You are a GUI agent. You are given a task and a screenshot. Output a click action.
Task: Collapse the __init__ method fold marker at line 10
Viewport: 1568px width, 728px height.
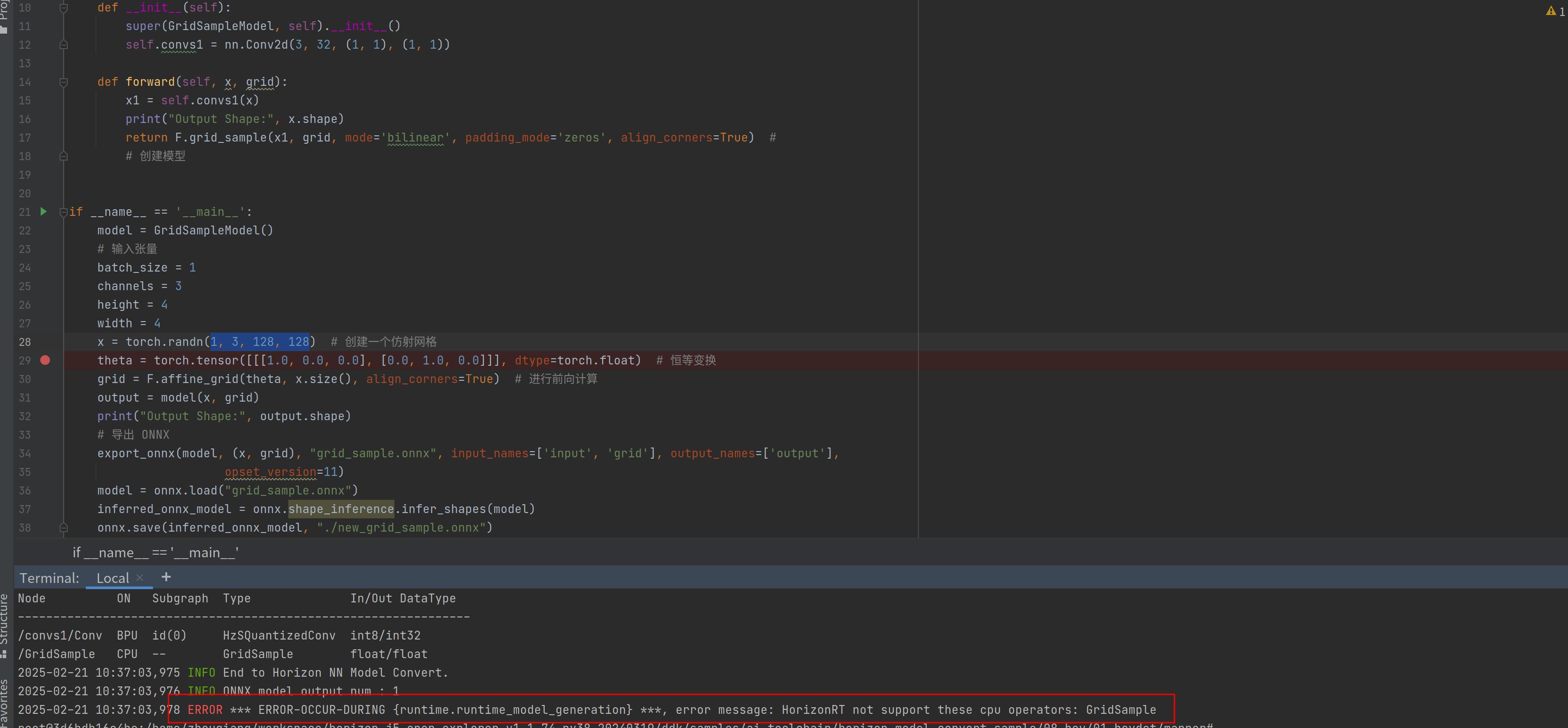click(x=63, y=8)
